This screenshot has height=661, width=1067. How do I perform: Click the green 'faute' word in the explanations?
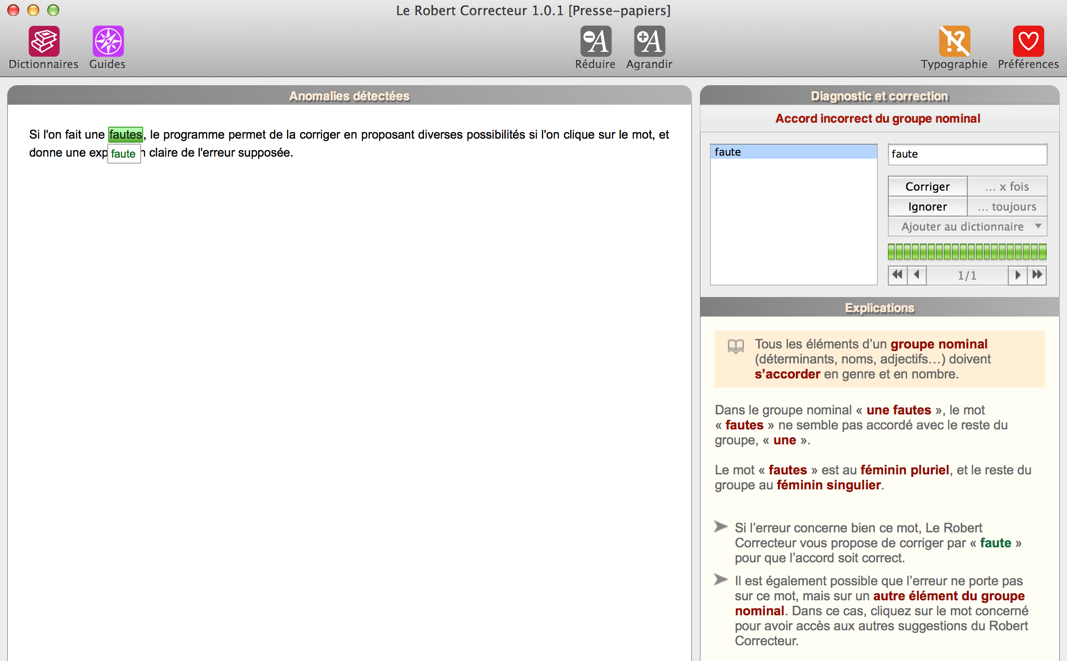coord(996,543)
